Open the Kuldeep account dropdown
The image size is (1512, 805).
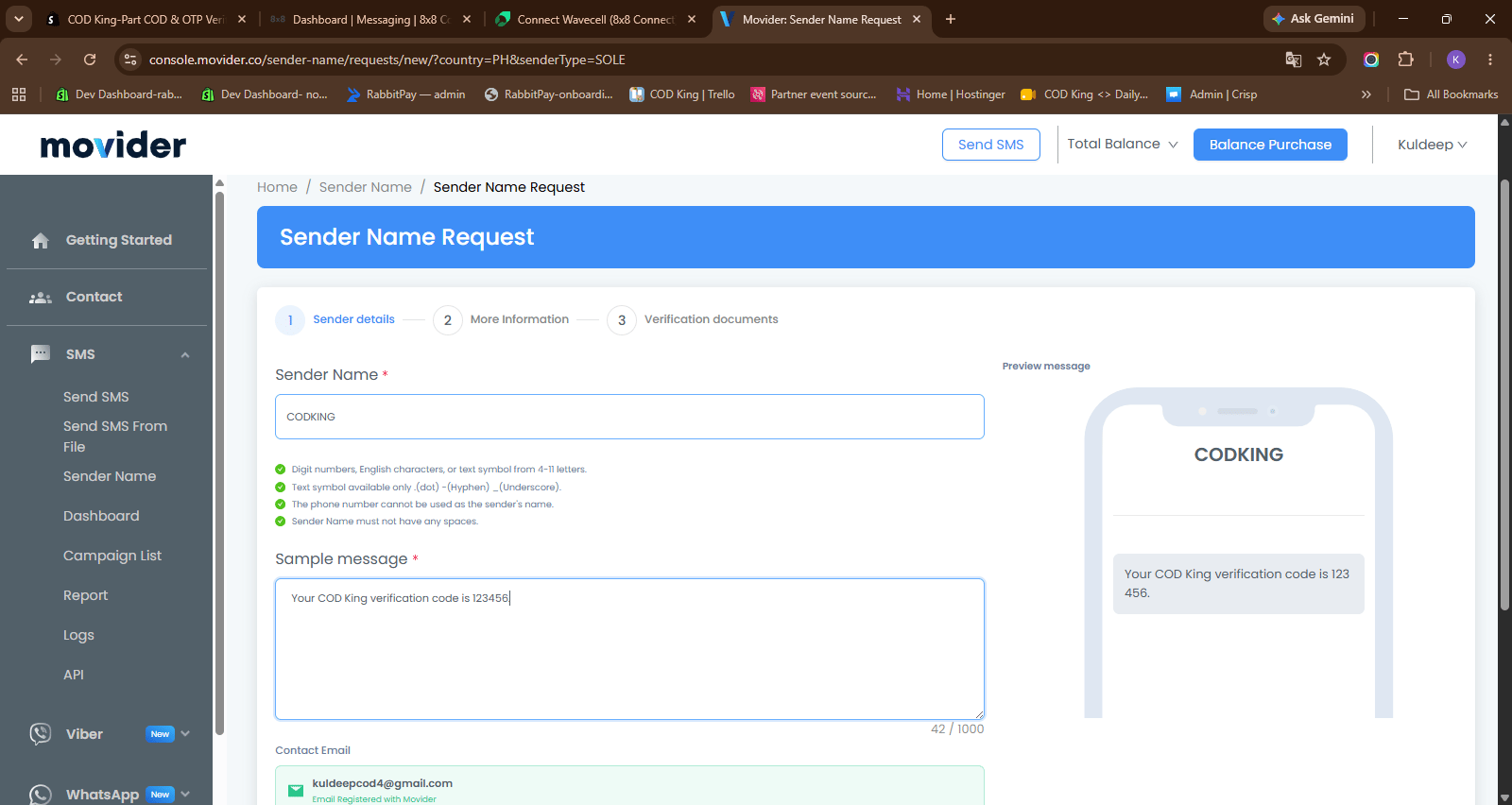point(1432,145)
